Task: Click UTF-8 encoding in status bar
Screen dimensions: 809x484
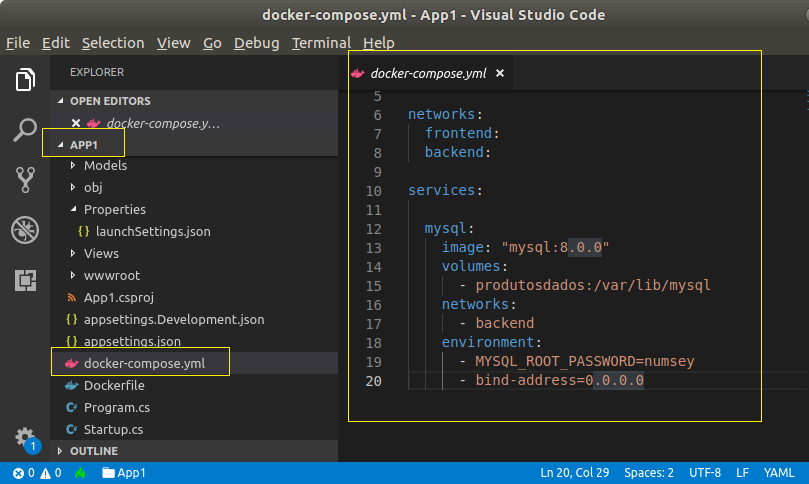Action: click(705, 473)
